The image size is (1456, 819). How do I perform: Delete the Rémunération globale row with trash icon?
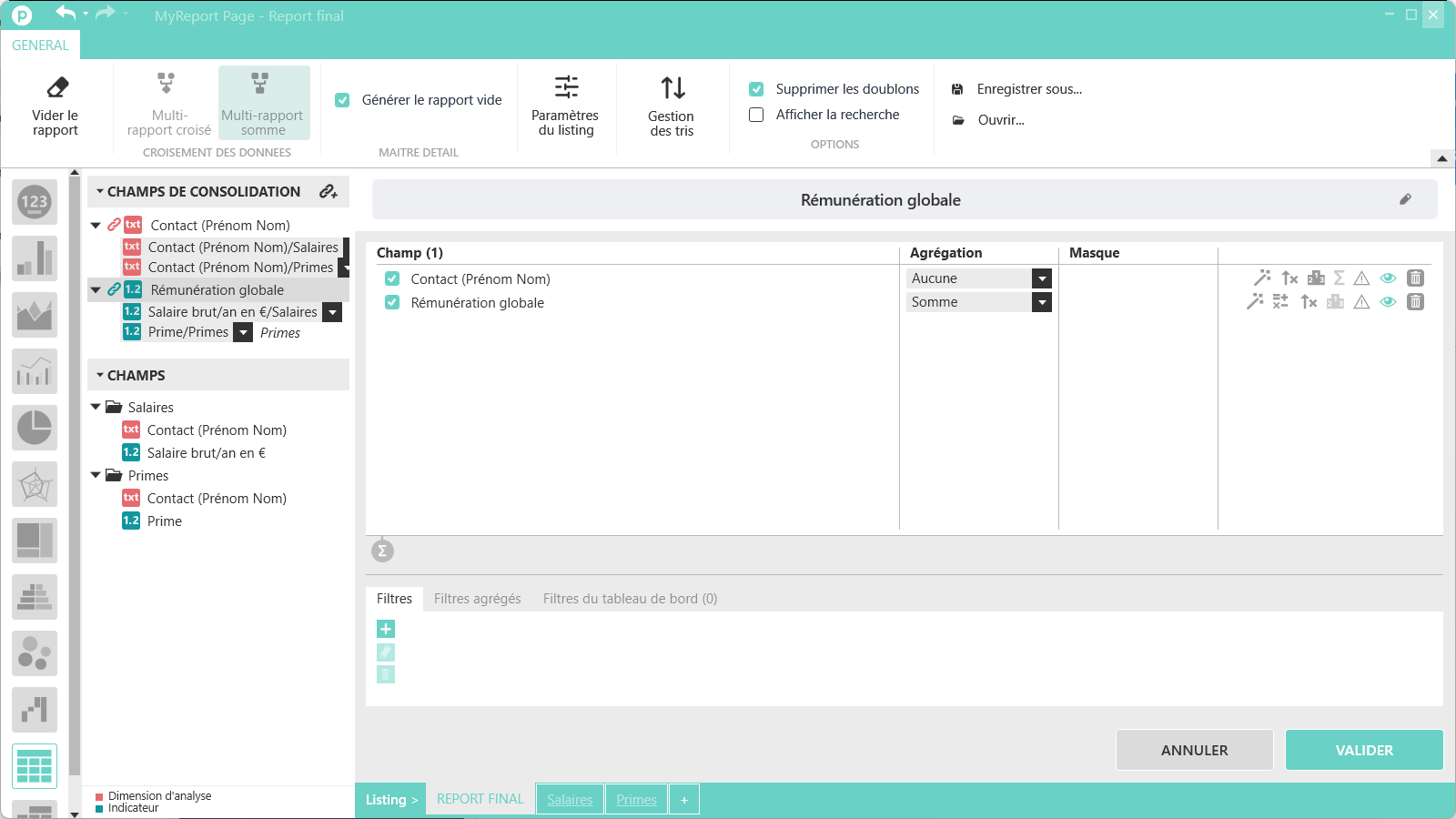(x=1415, y=302)
